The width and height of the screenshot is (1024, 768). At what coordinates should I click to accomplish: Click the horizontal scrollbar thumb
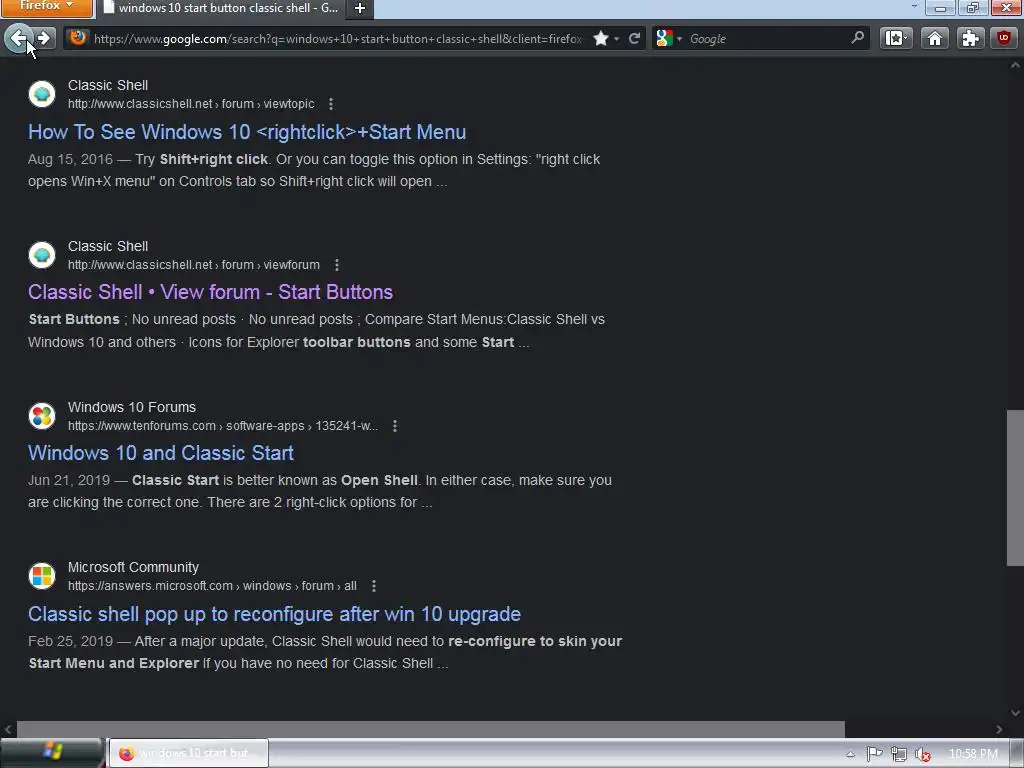[430, 729]
